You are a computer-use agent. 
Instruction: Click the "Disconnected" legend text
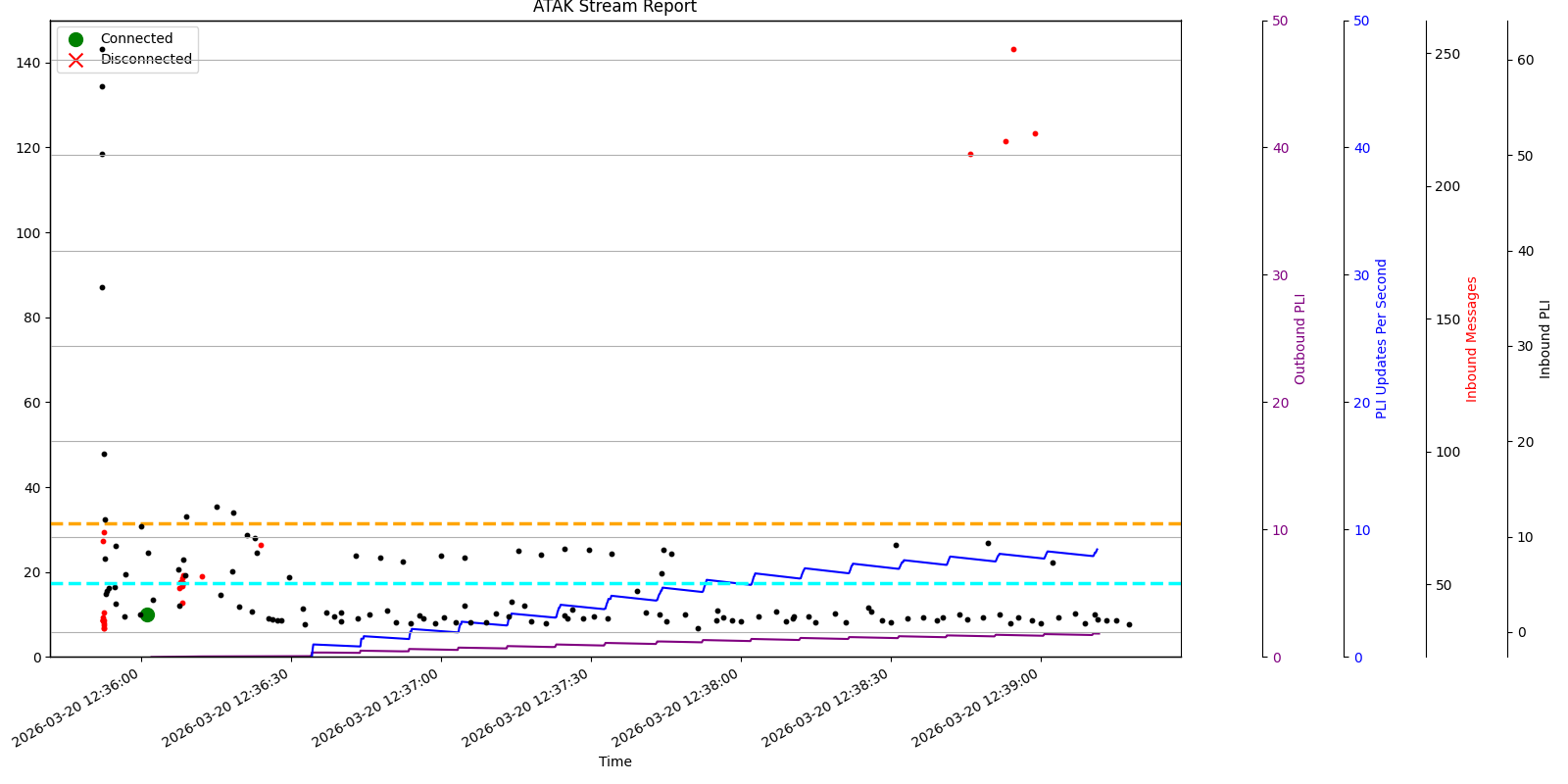[x=146, y=60]
